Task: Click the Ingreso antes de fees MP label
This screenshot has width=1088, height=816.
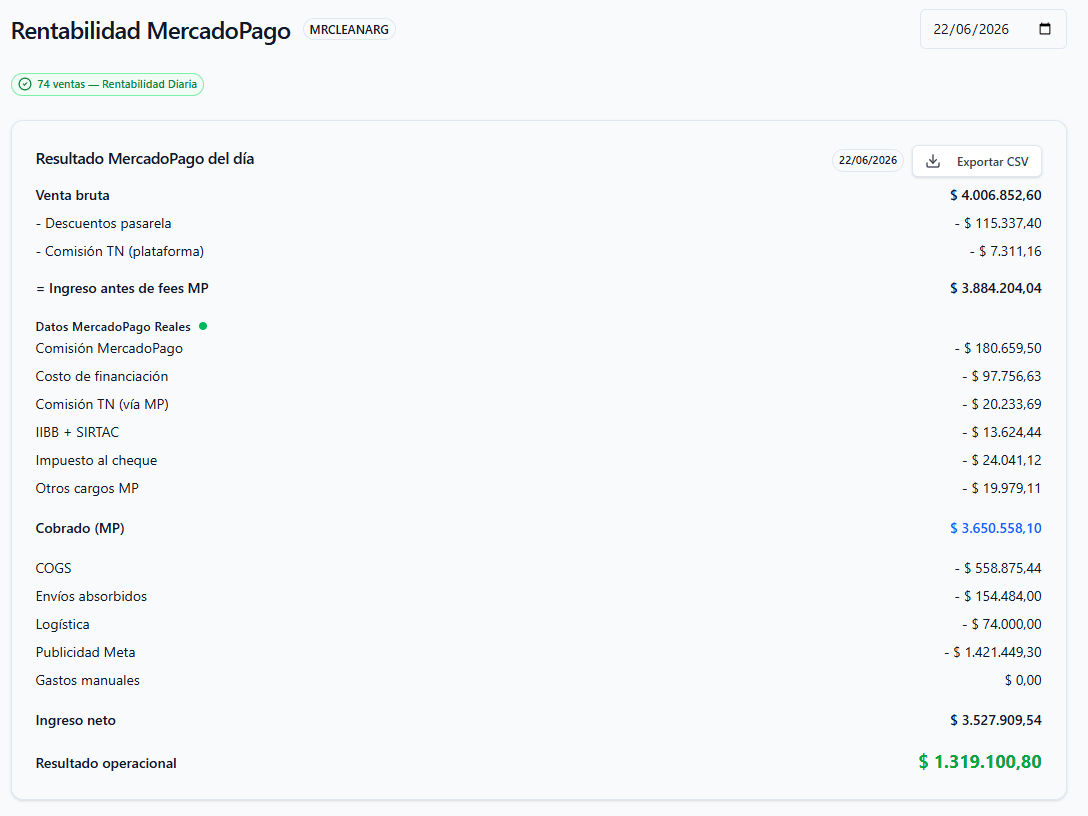Action: point(122,289)
